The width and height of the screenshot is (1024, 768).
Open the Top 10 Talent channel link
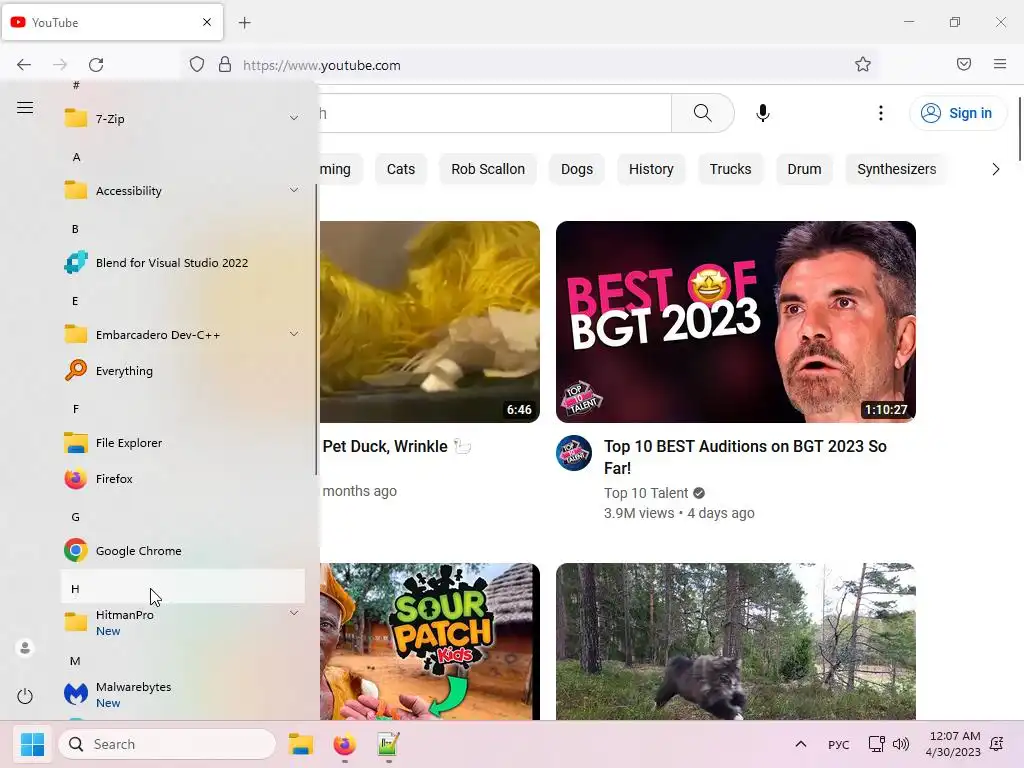click(646, 493)
